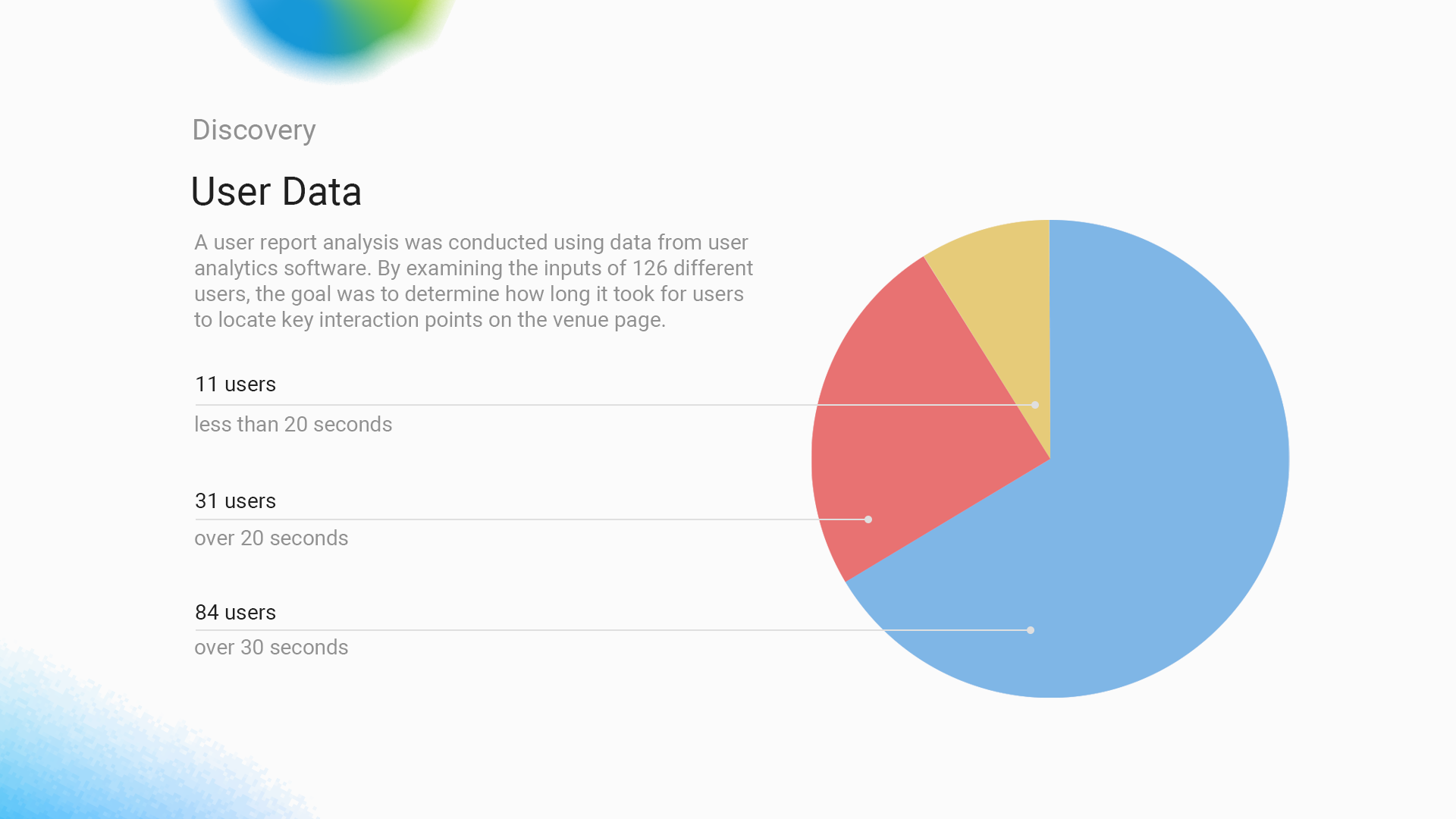This screenshot has height=819, width=1456.
Task: Select the "84 users" label
Action: 235,613
